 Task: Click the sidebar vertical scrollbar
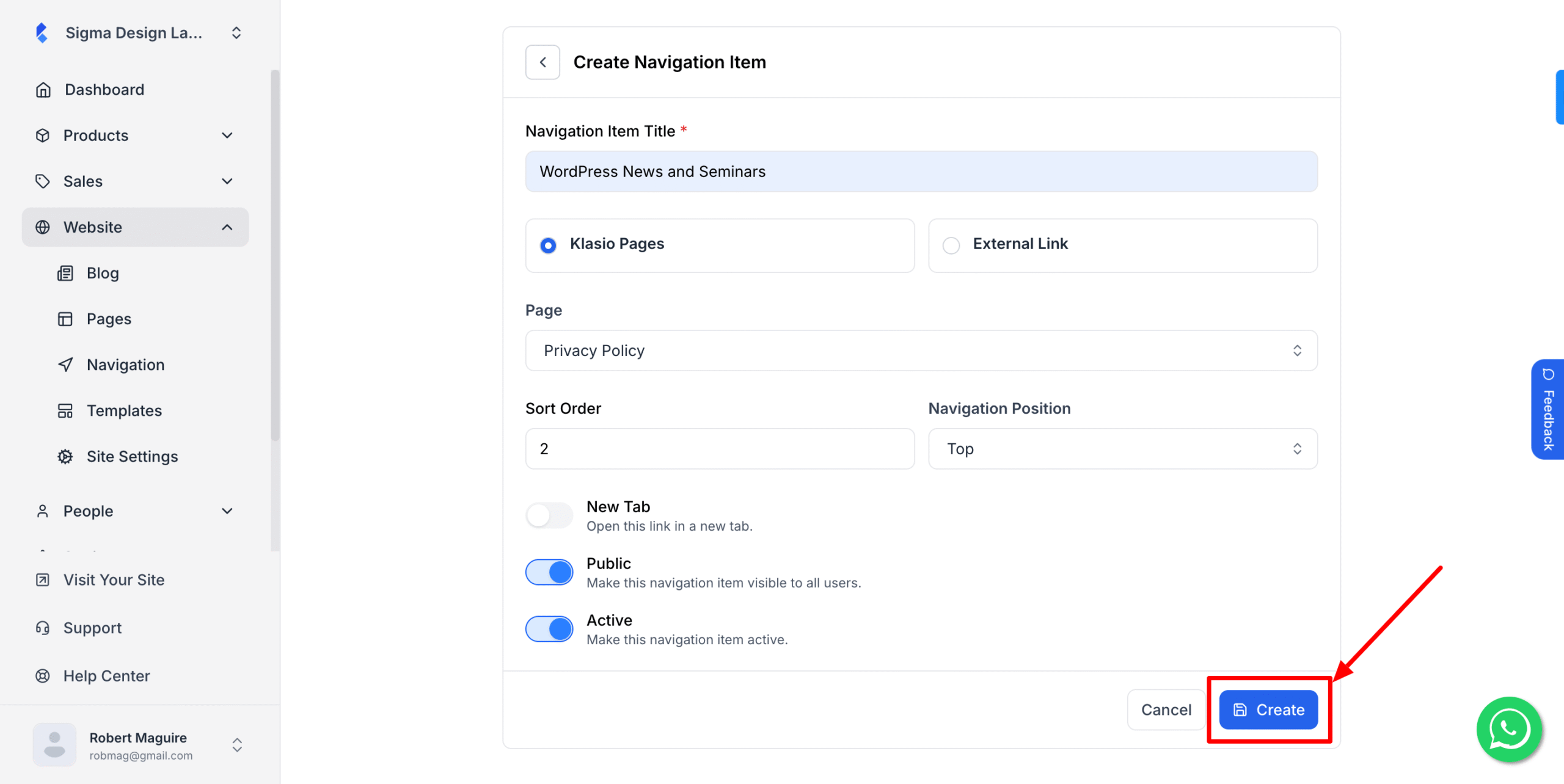[275, 255]
